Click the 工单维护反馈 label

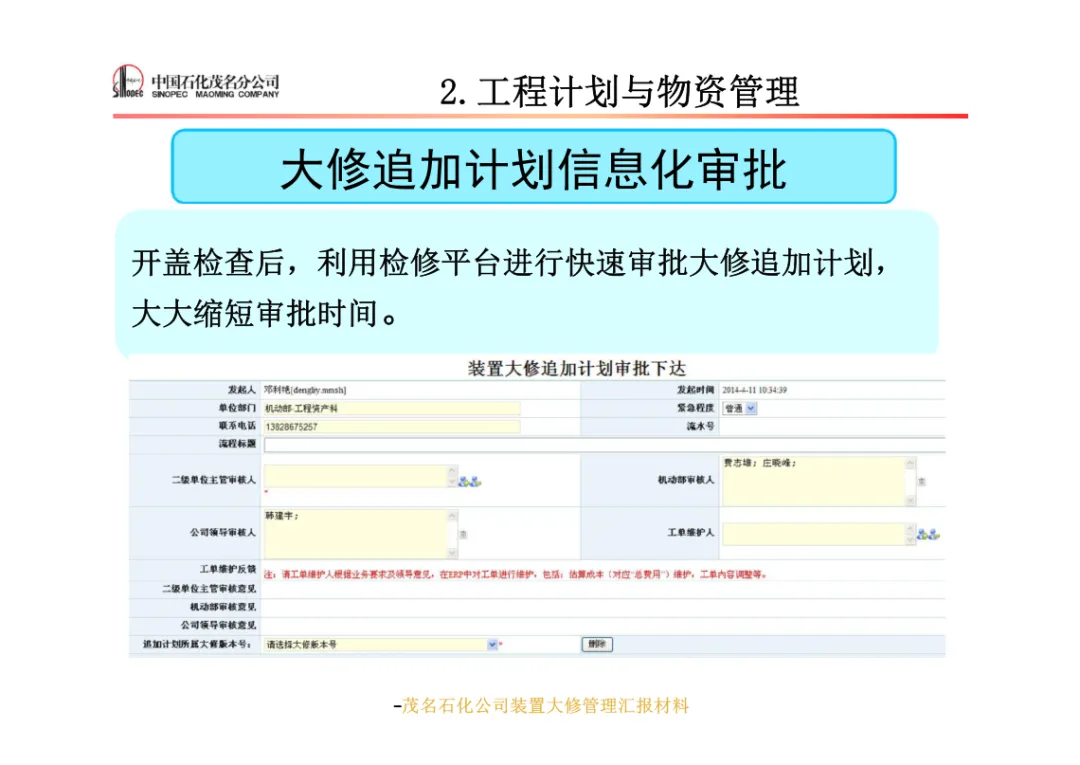tap(228, 569)
